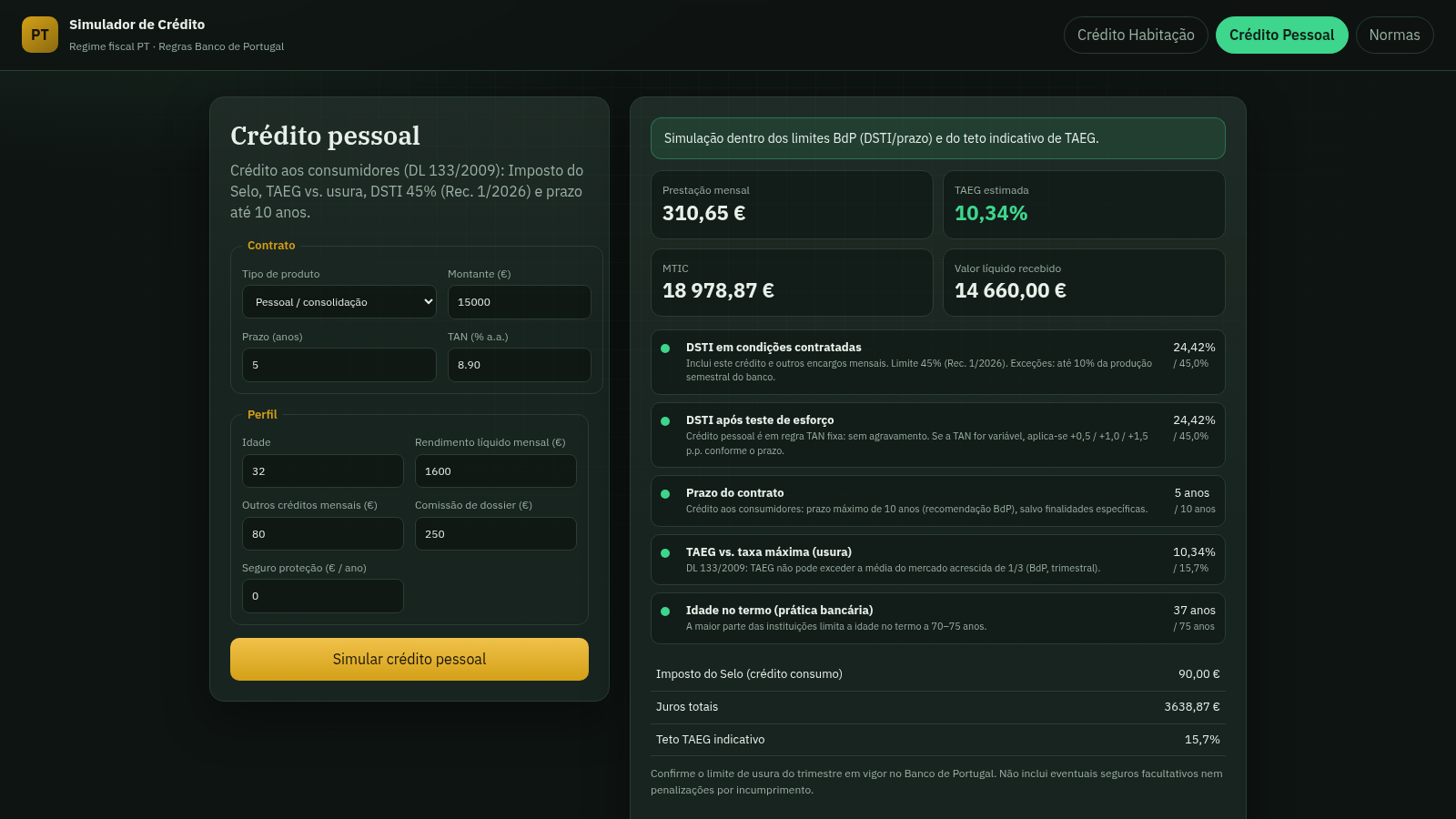
Task: Click status dot of DSTI após teste de esforço
Action: coord(665,421)
